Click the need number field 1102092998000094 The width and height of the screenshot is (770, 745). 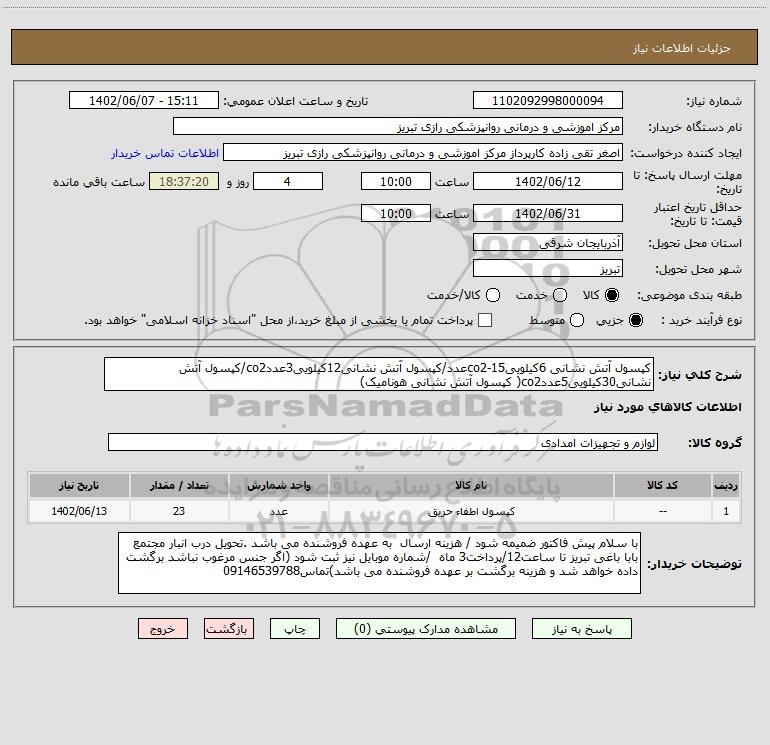pos(548,101)
